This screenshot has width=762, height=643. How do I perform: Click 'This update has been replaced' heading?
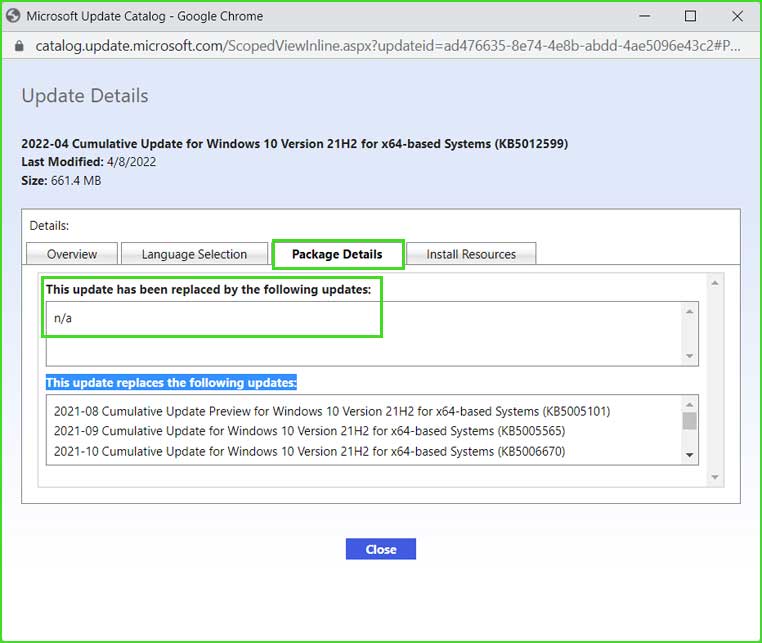pyautogui.click(x=208, y=290)
